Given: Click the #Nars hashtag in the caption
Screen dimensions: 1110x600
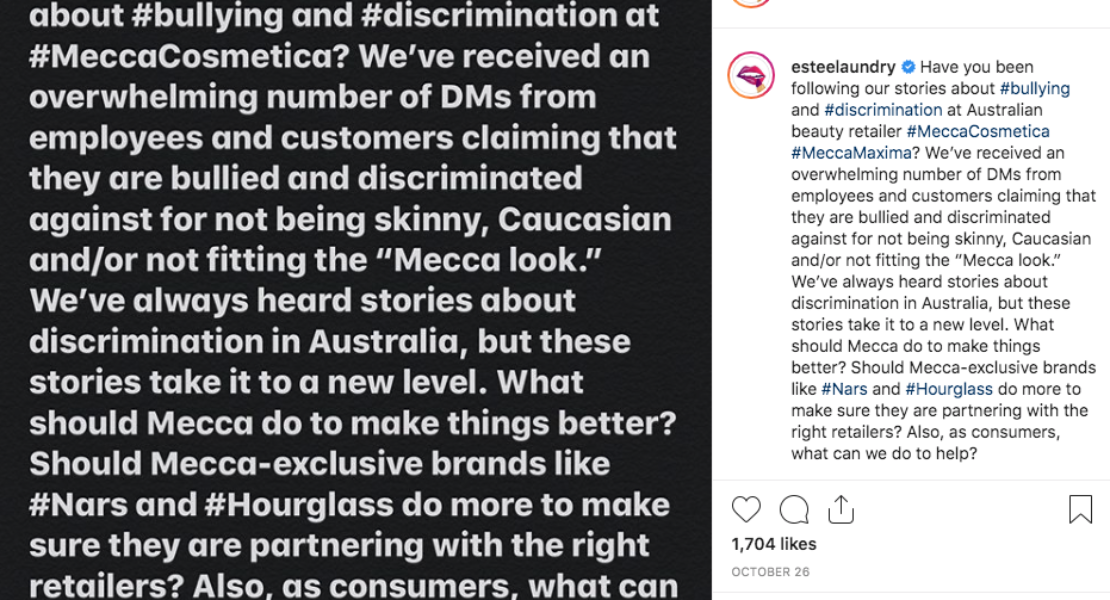Looking at the screenshot, I should click(x=844, y=389).
